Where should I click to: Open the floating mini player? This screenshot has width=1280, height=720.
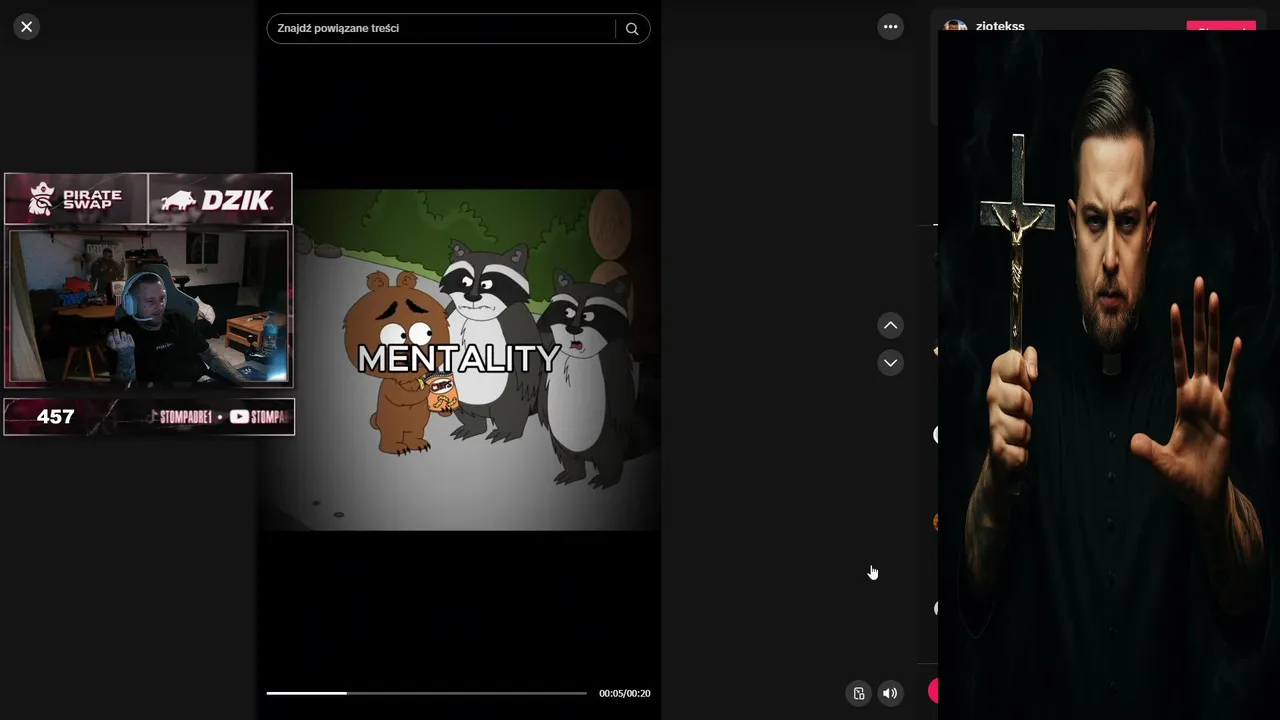tap(858, 693)
